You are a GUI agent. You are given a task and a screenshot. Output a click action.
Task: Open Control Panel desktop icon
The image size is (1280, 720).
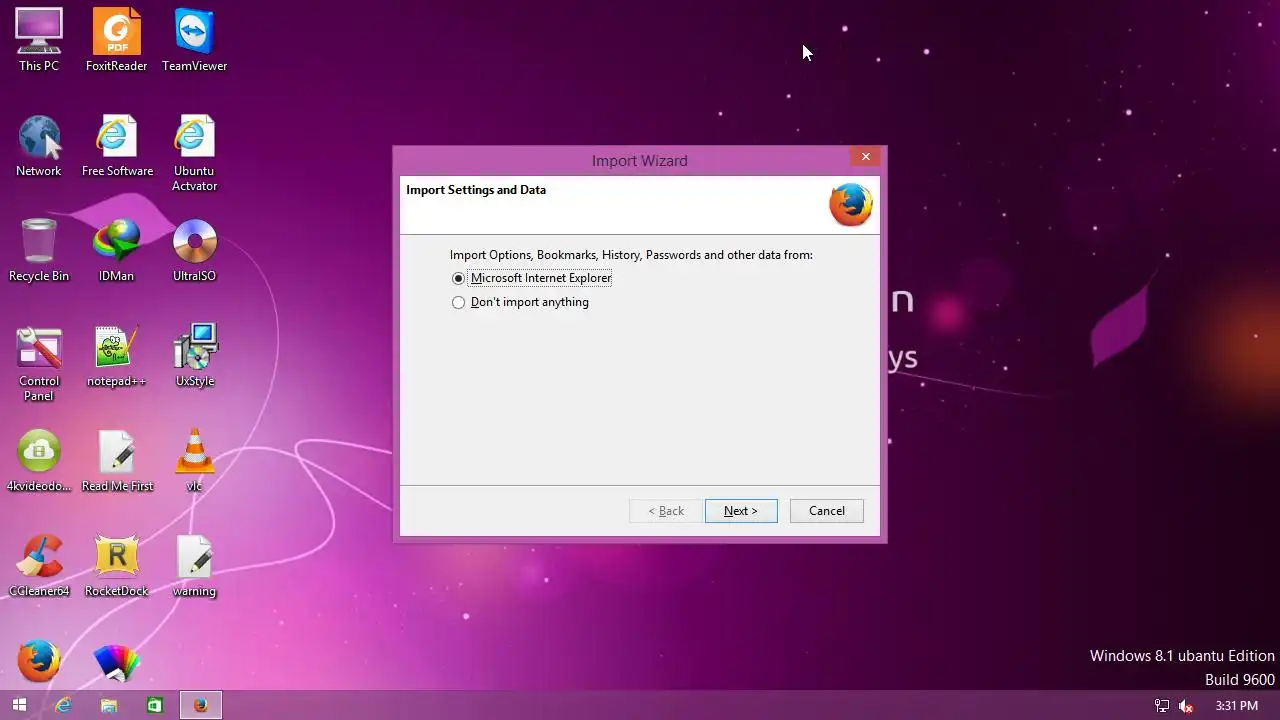pyautogui.click(x=39, y=362)
